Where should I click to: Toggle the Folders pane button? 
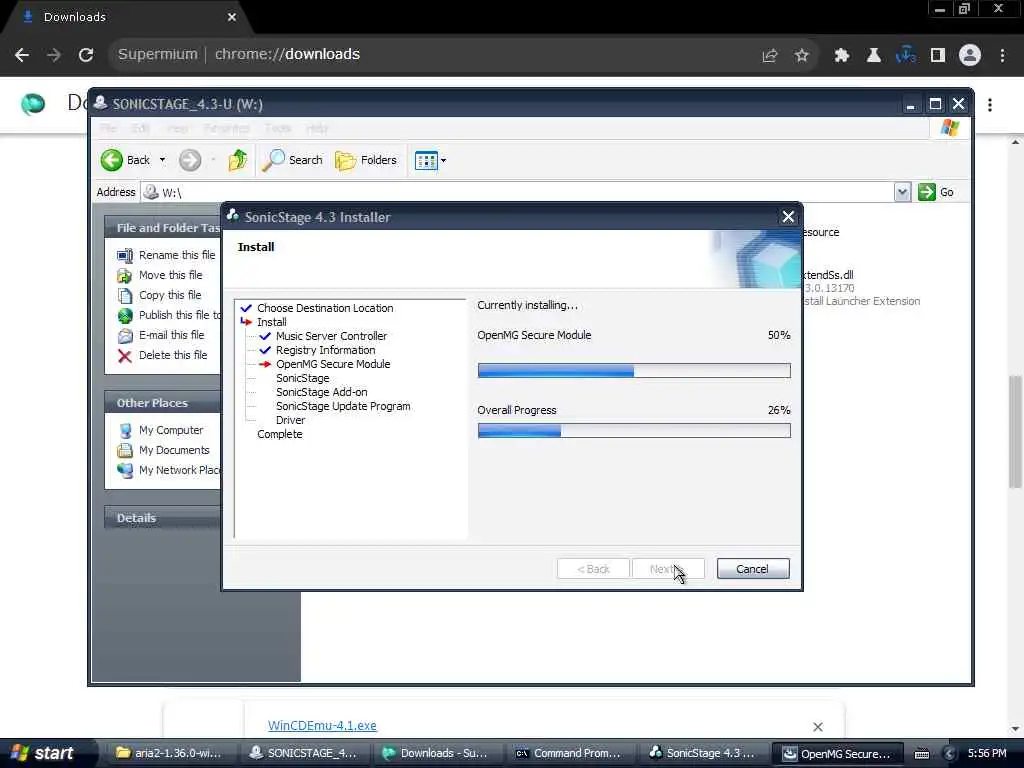pyautogui.click(x=366, y=160)
